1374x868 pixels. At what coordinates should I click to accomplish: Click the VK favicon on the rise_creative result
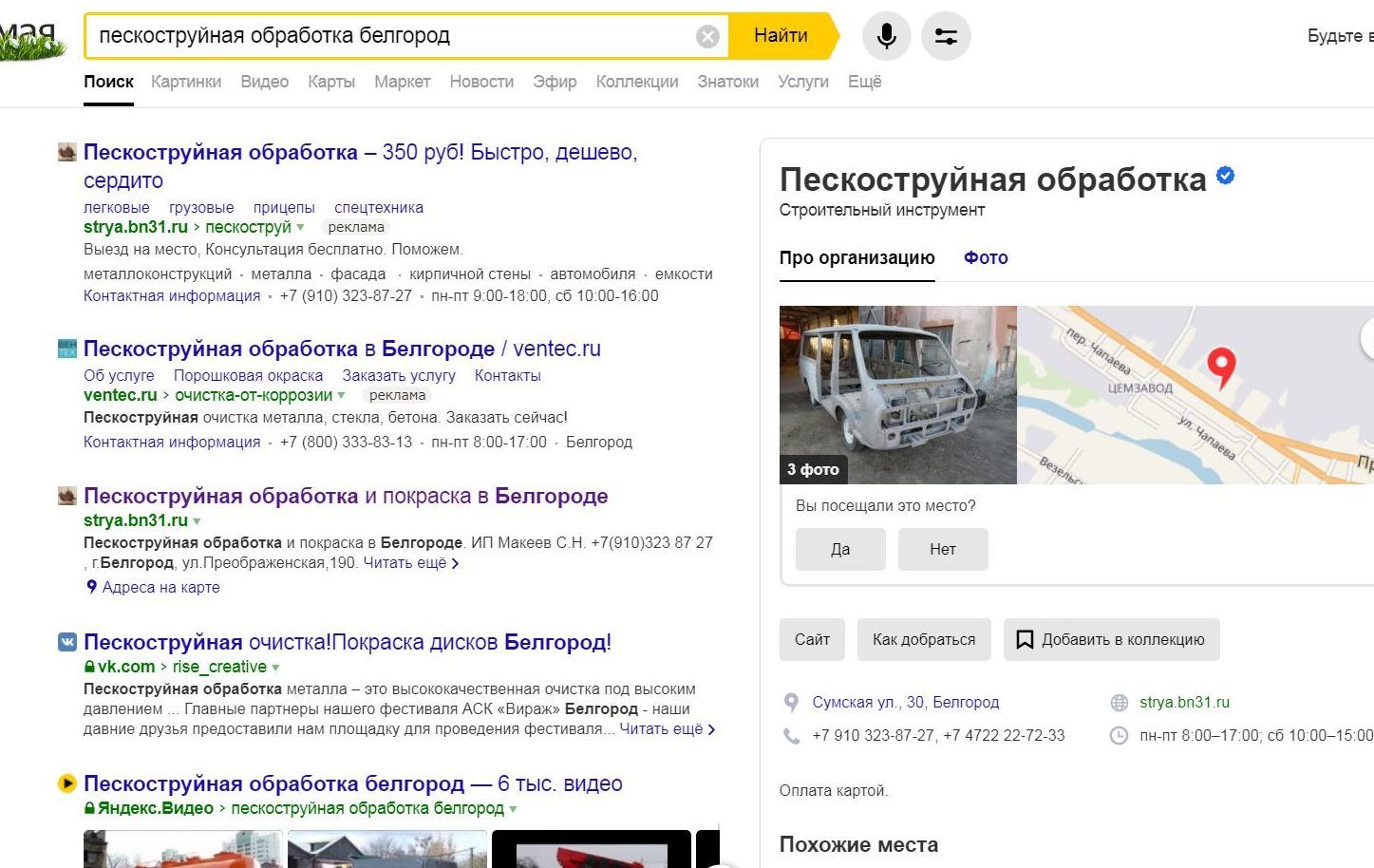(66, 642)
